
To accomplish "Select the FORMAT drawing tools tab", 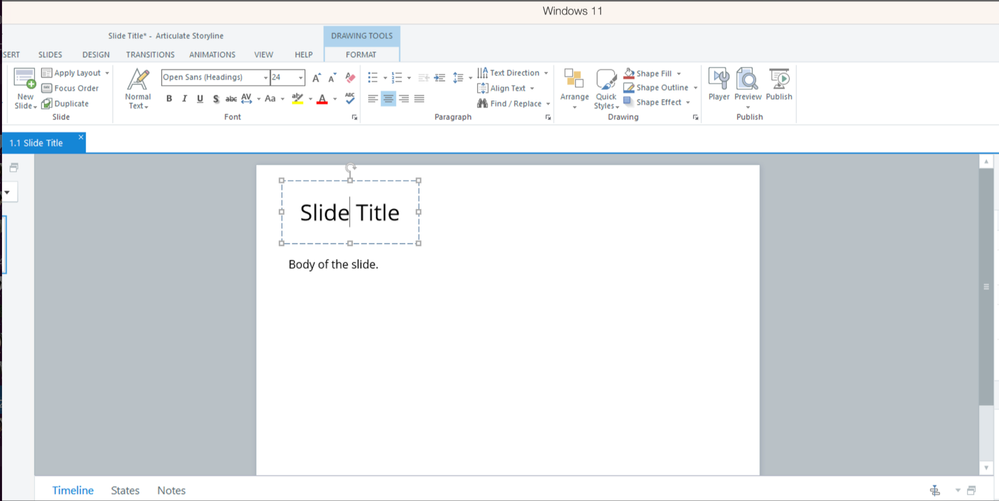I will click(x=361, y=55).
